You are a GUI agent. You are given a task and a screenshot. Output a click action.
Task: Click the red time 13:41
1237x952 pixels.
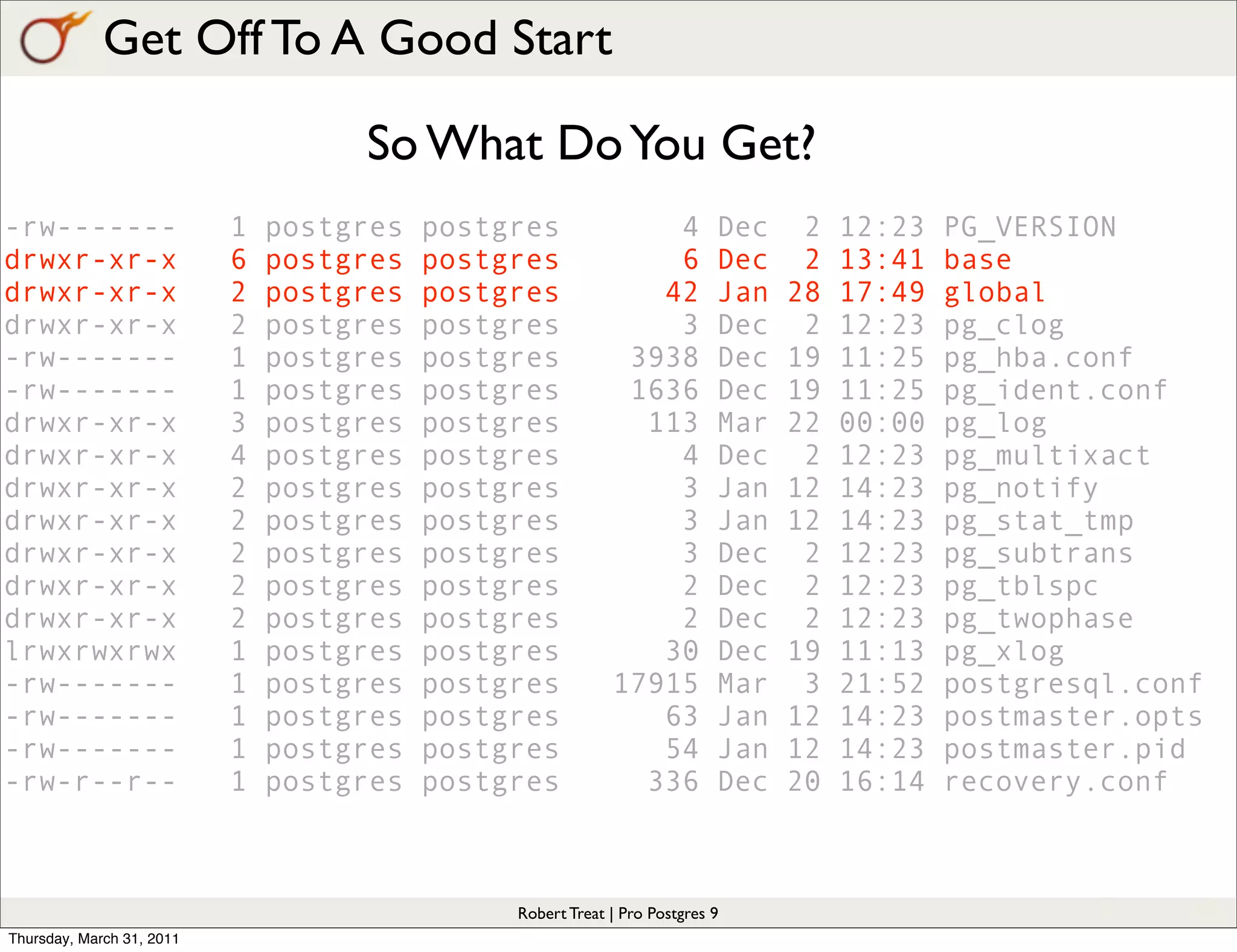[x=882, y=260]
